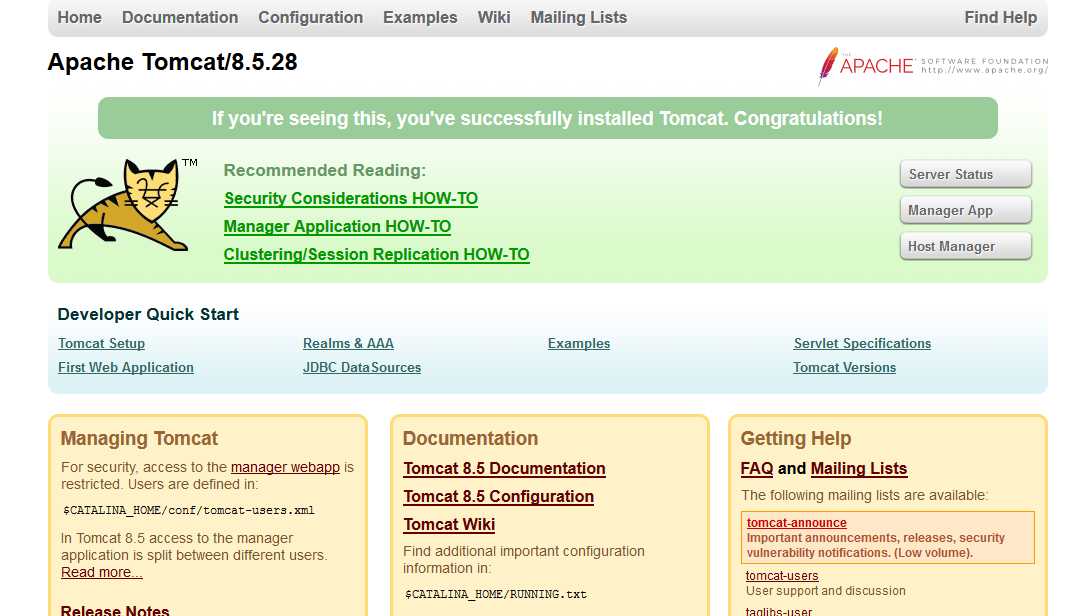Open the Wiki navigation item

(494, 17)
